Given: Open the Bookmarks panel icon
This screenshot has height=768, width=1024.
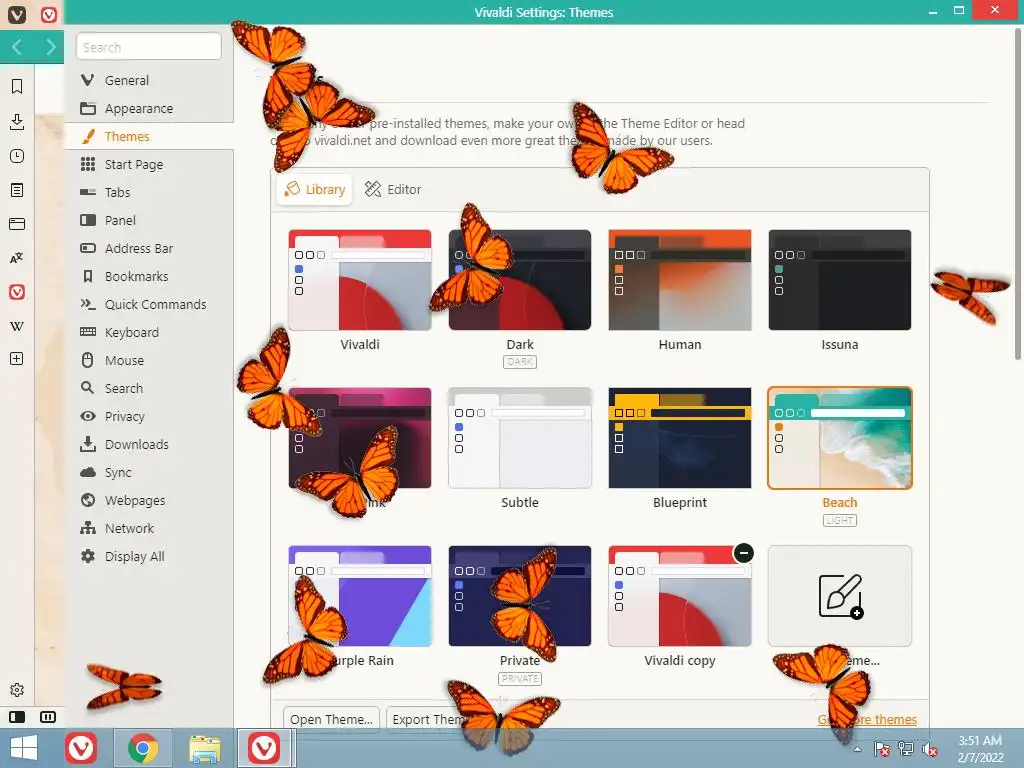Looking at the screenshot, I should (17, 86).
